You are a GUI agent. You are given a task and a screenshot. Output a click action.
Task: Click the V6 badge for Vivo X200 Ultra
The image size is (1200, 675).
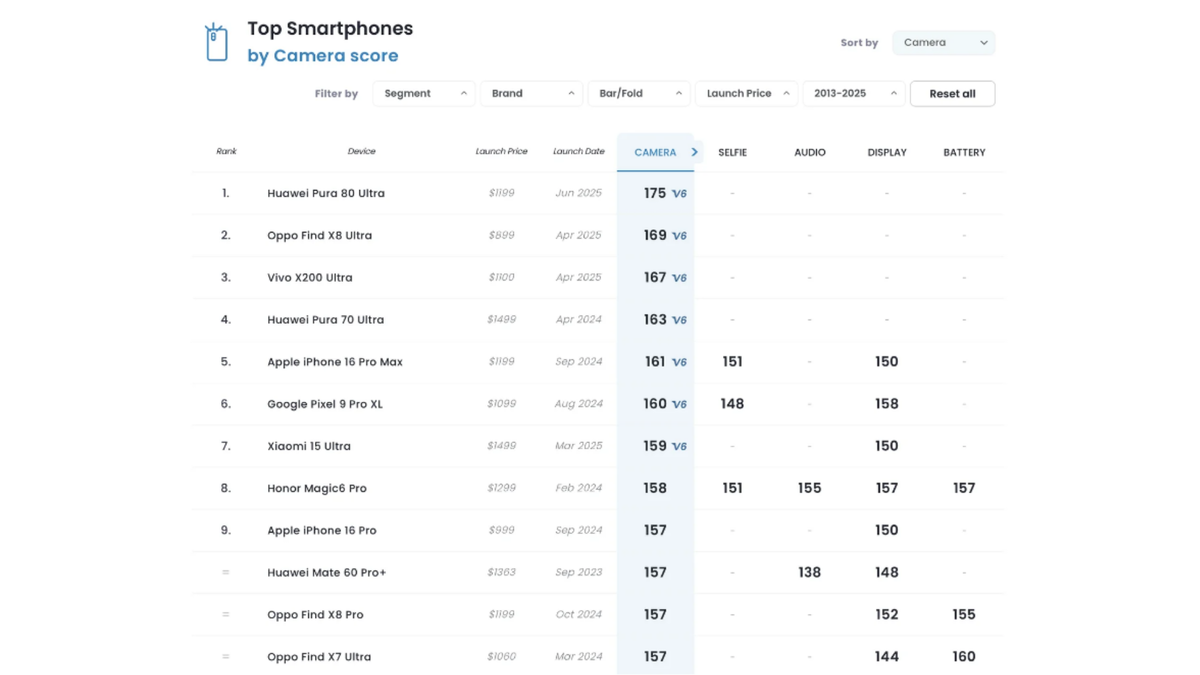click(x=680, y=278)
